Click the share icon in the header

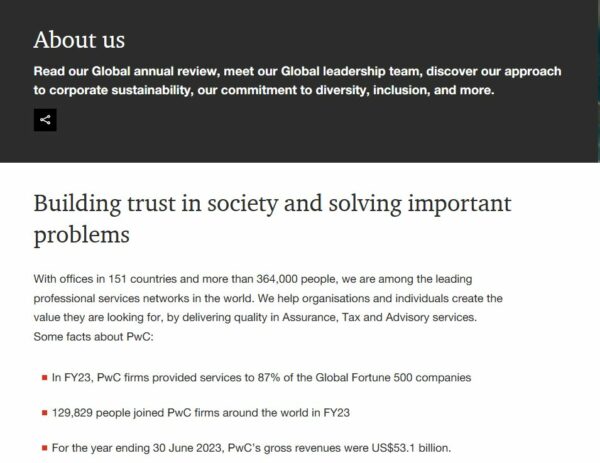(x=44, y=120)
